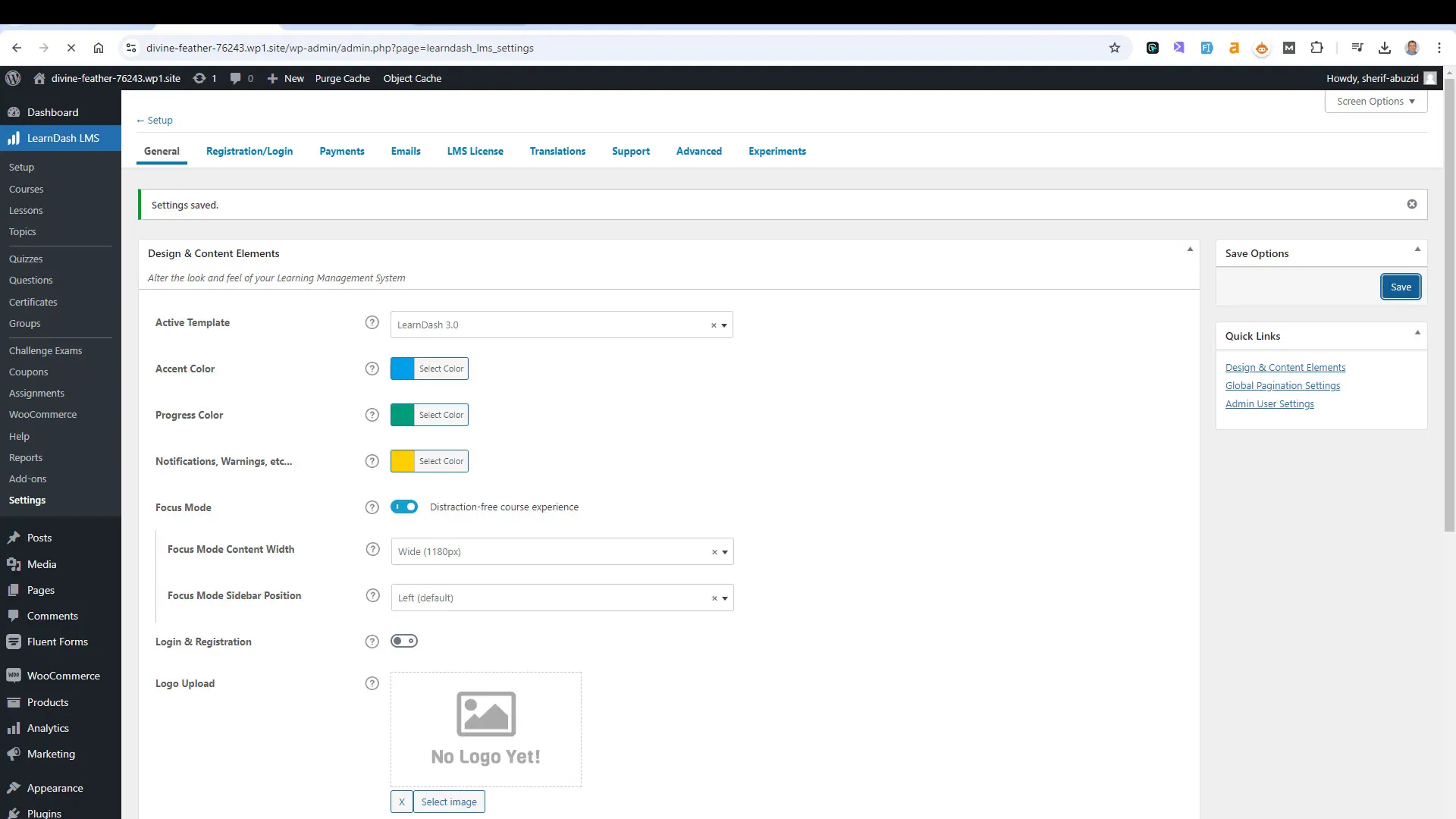Click the Design & Content Elements quick link
This screenshot has height=819, width=1456.
(1285, 367)
